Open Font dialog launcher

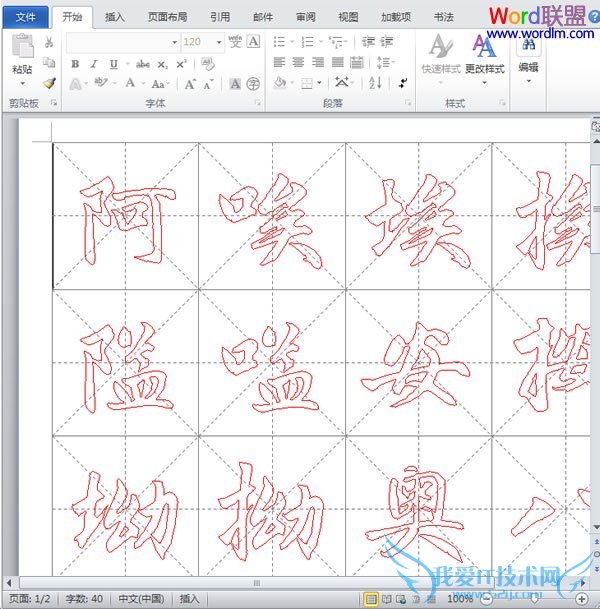257,103
